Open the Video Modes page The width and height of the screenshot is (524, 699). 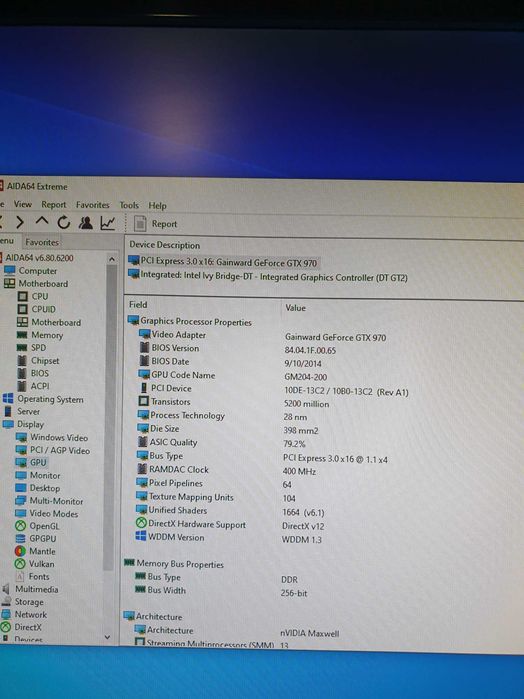click(46, 514)
